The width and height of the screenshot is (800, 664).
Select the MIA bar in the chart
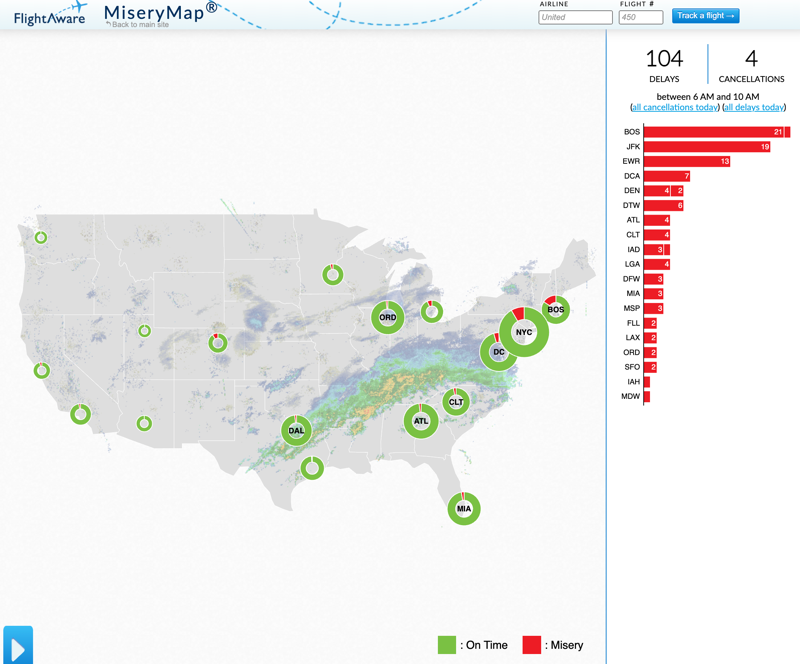coord(654,294)
